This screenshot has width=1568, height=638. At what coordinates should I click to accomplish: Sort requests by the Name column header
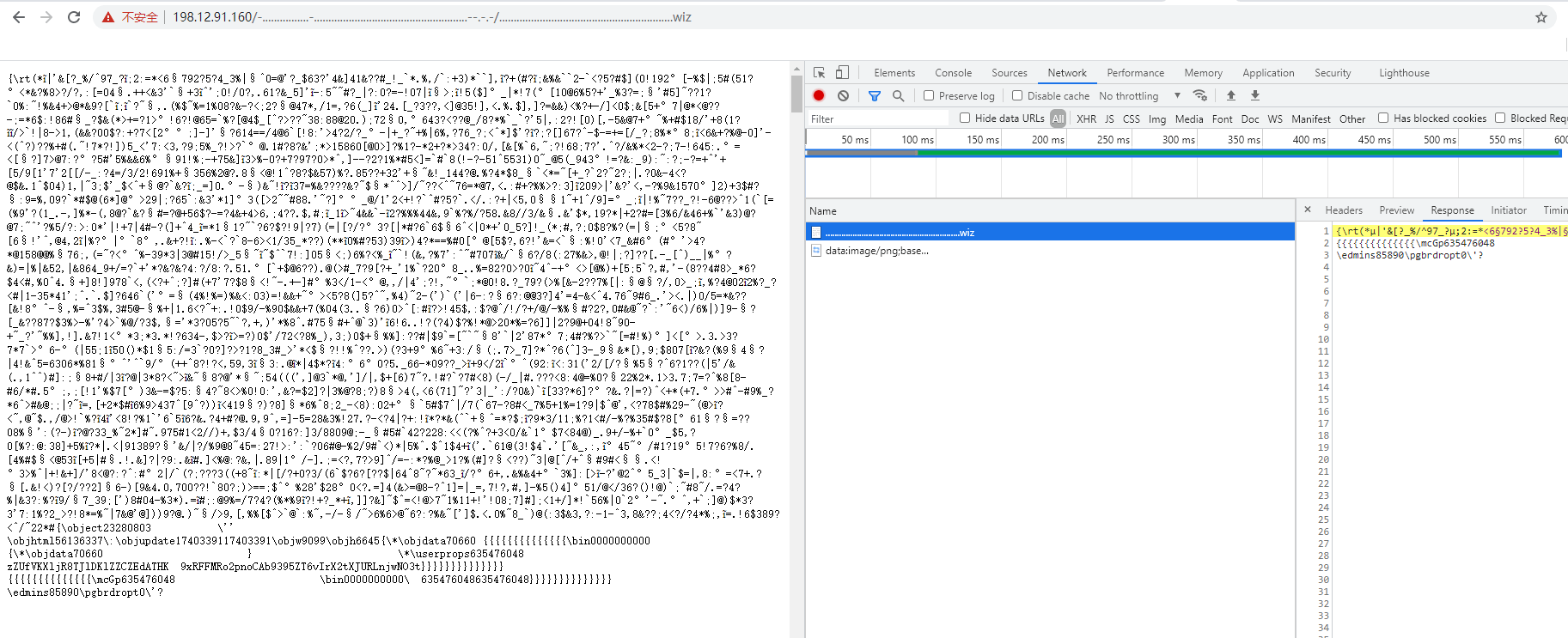1050,210
